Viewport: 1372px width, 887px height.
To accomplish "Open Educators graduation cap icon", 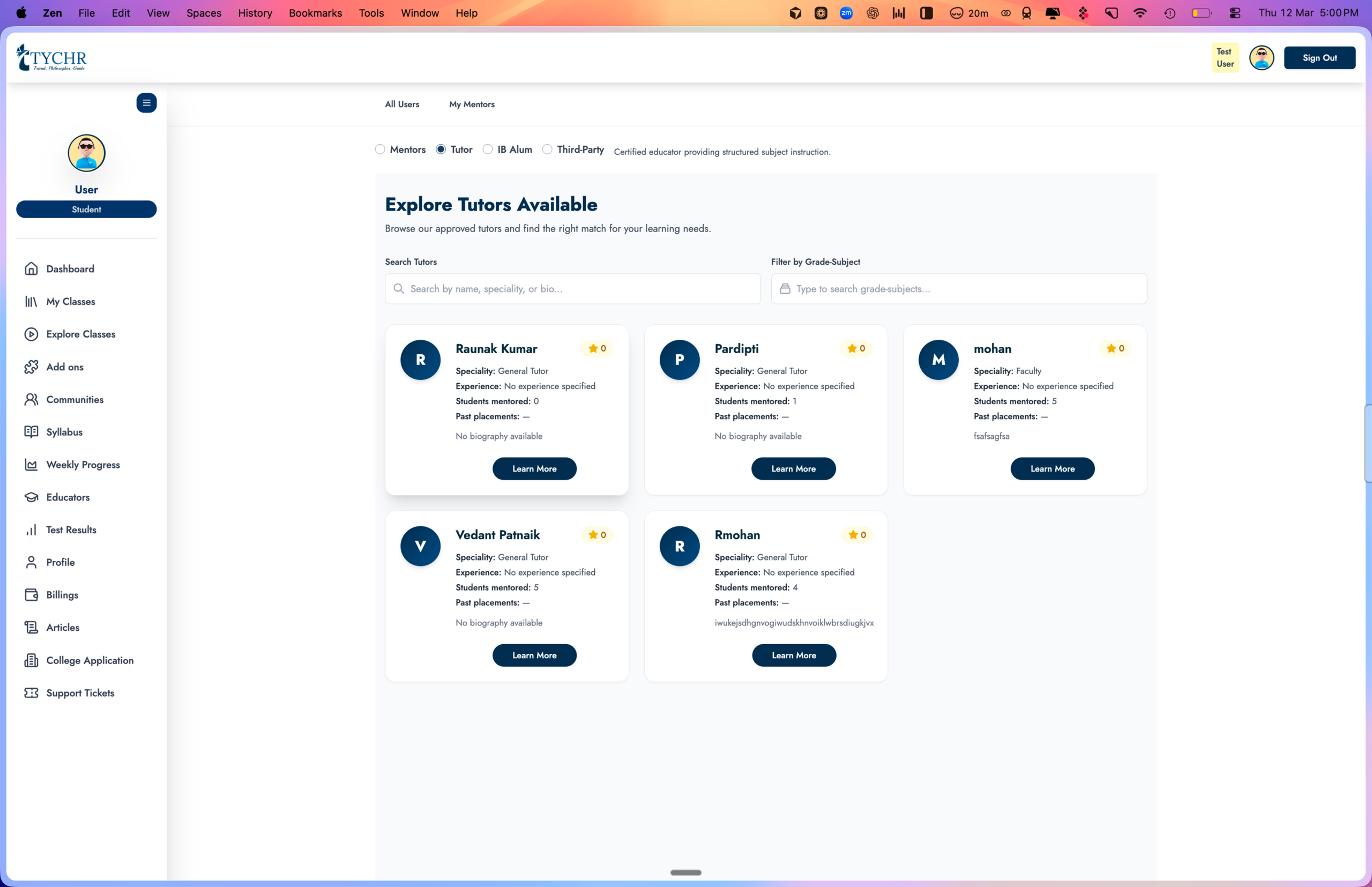I will click(31, 497).
